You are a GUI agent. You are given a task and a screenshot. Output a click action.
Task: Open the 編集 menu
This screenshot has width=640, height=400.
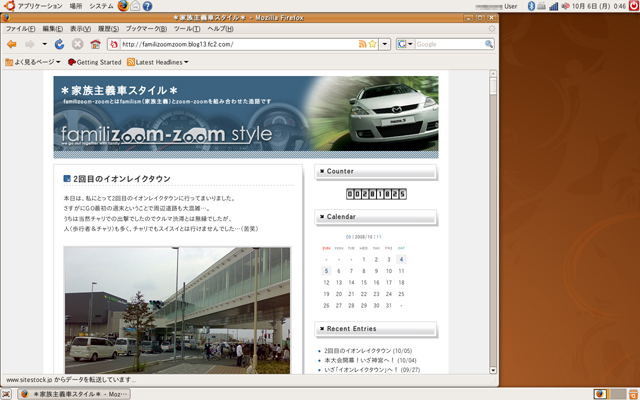pyautogui.click(x=53, y=29)
